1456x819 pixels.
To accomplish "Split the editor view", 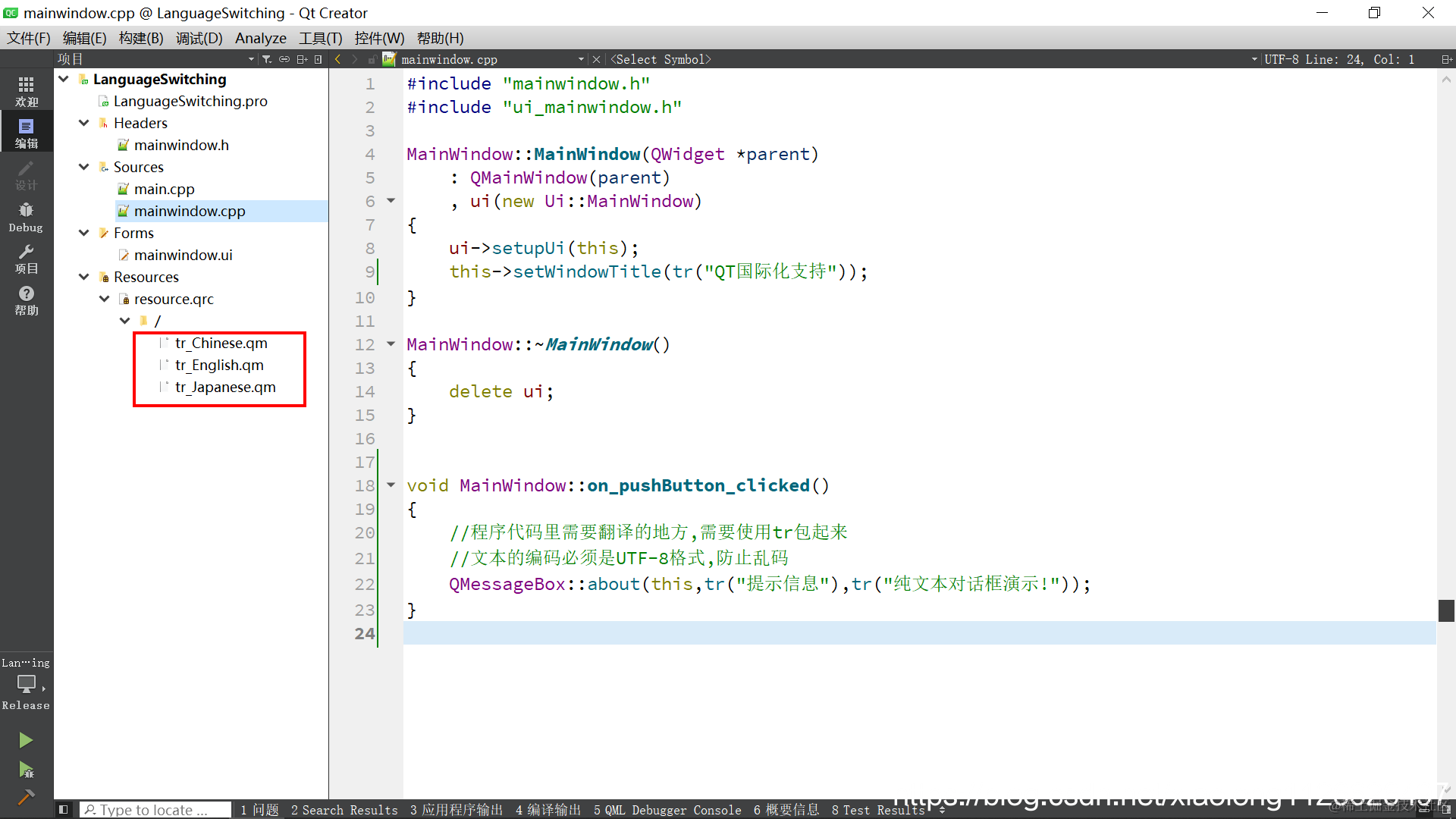I will pyautogui.click(x=1446, y=59).
